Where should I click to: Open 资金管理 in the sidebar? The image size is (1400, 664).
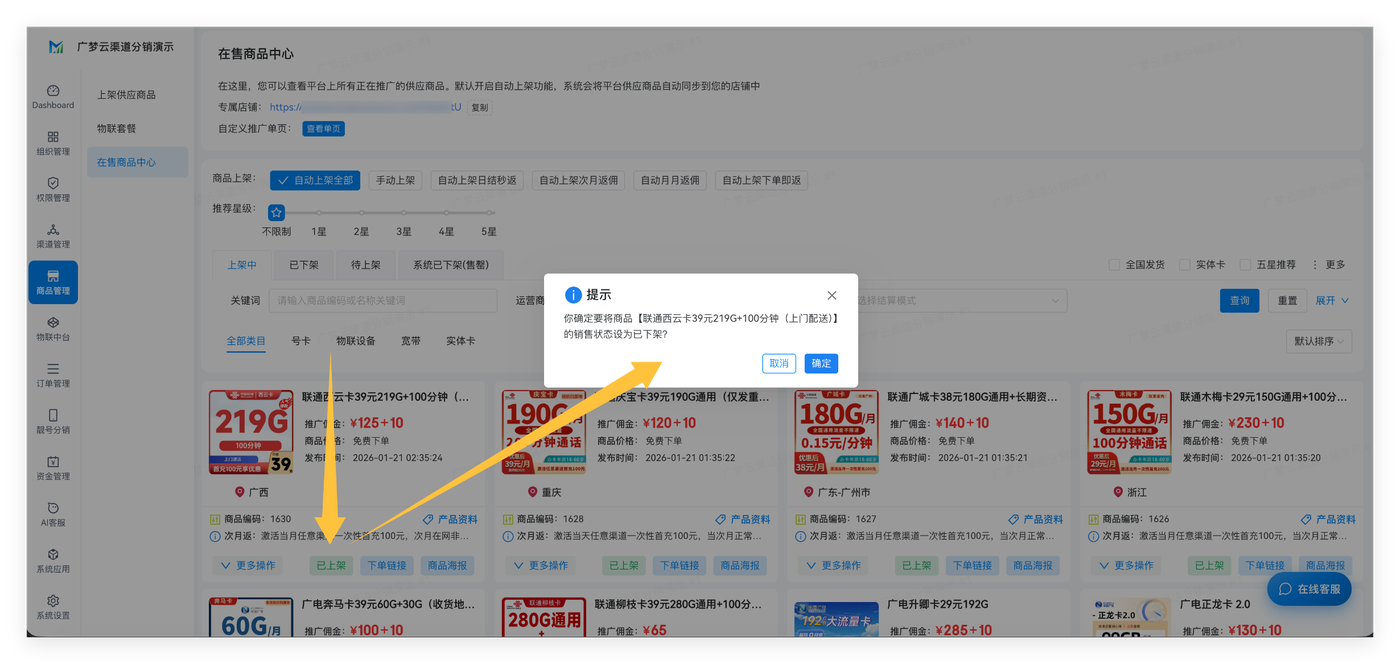(x=53, y=468)
